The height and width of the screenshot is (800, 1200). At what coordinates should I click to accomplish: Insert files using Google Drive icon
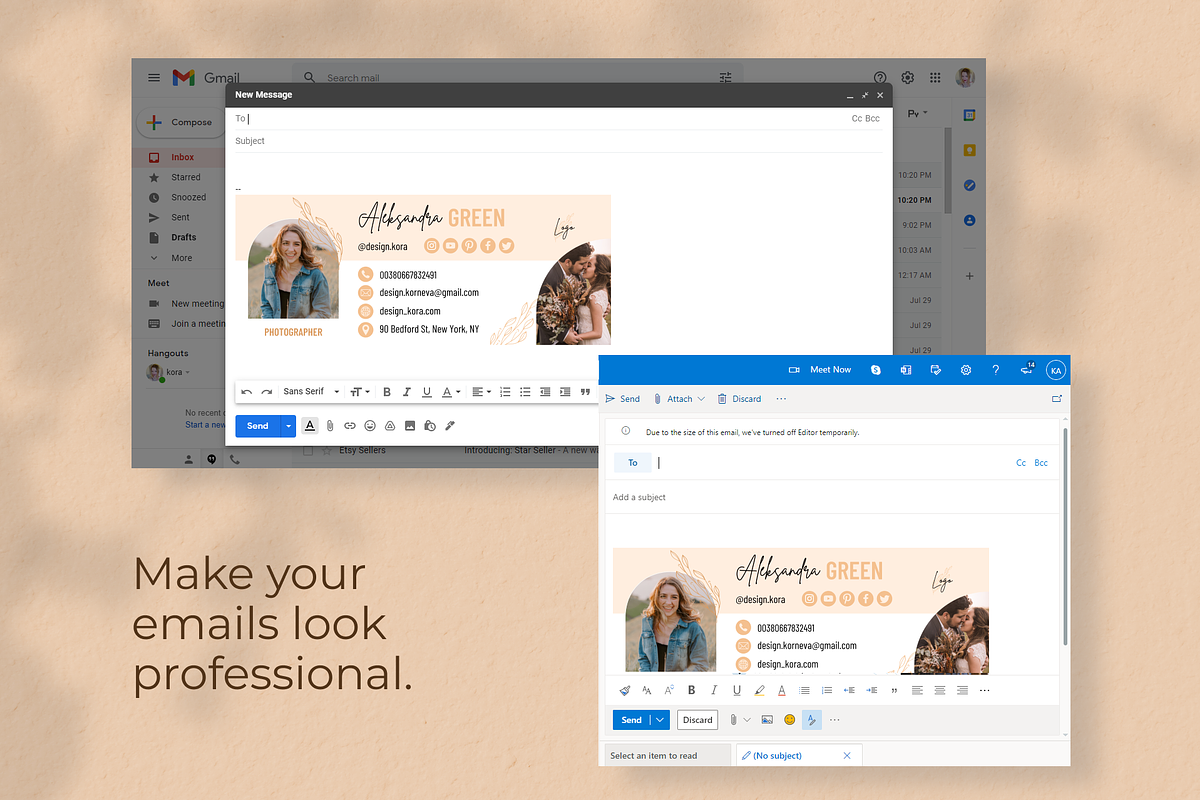(x=390, y=426)
